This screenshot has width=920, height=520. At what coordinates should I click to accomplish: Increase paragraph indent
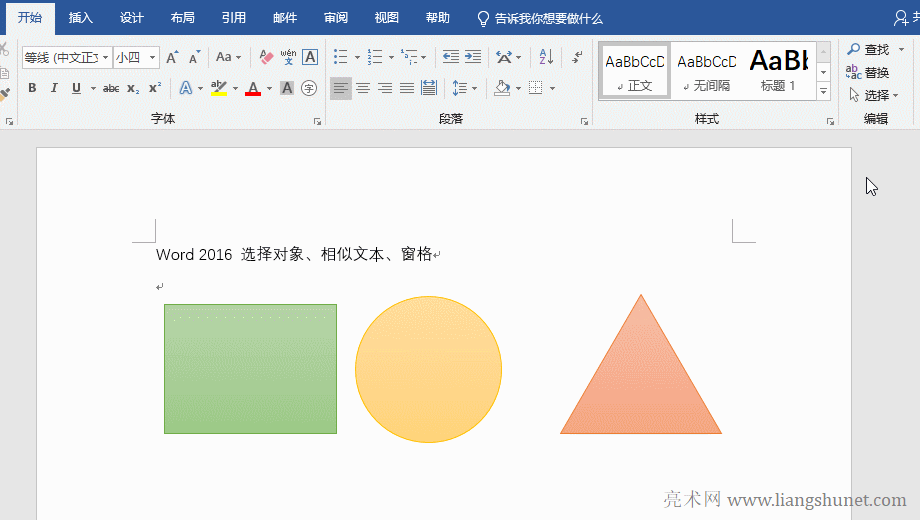[473, 57]
